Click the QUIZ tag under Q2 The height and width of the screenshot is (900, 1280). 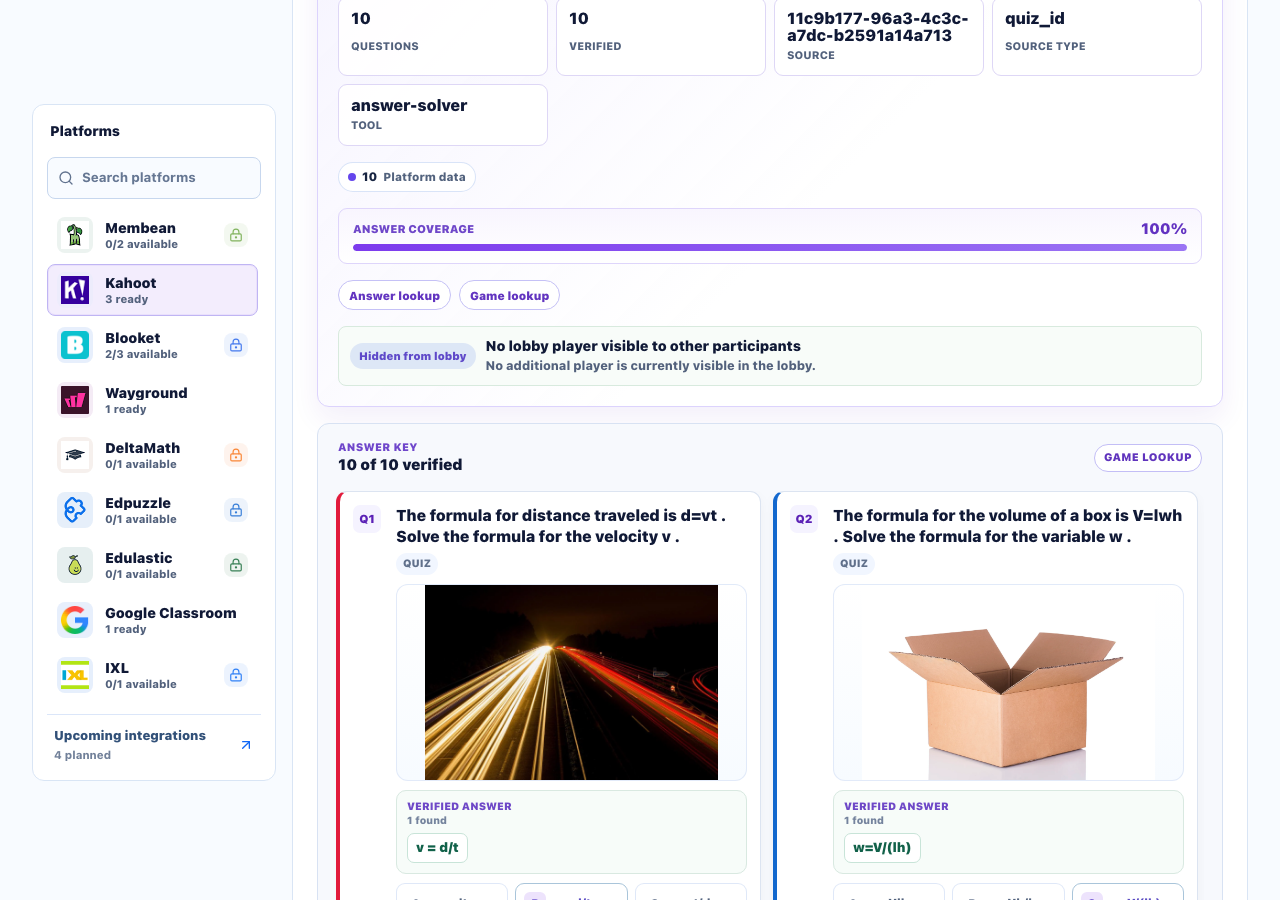(854, 564)
